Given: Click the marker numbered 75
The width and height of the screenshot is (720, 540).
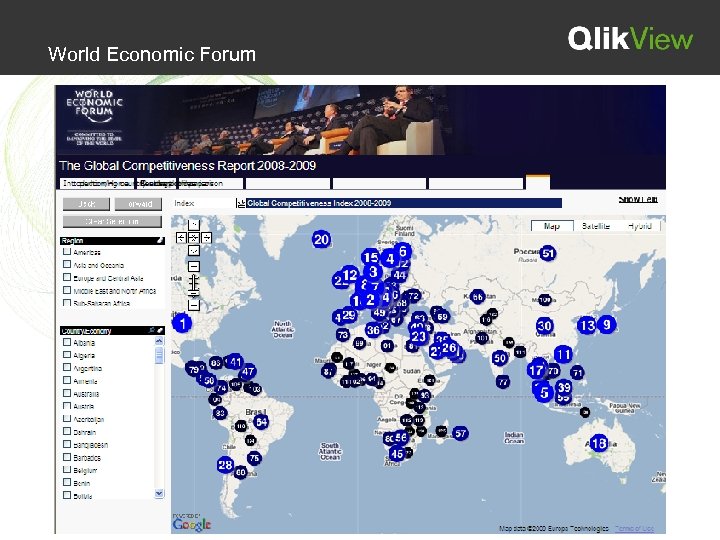Looking at the screenshot, I should click(x=254, y=457).
